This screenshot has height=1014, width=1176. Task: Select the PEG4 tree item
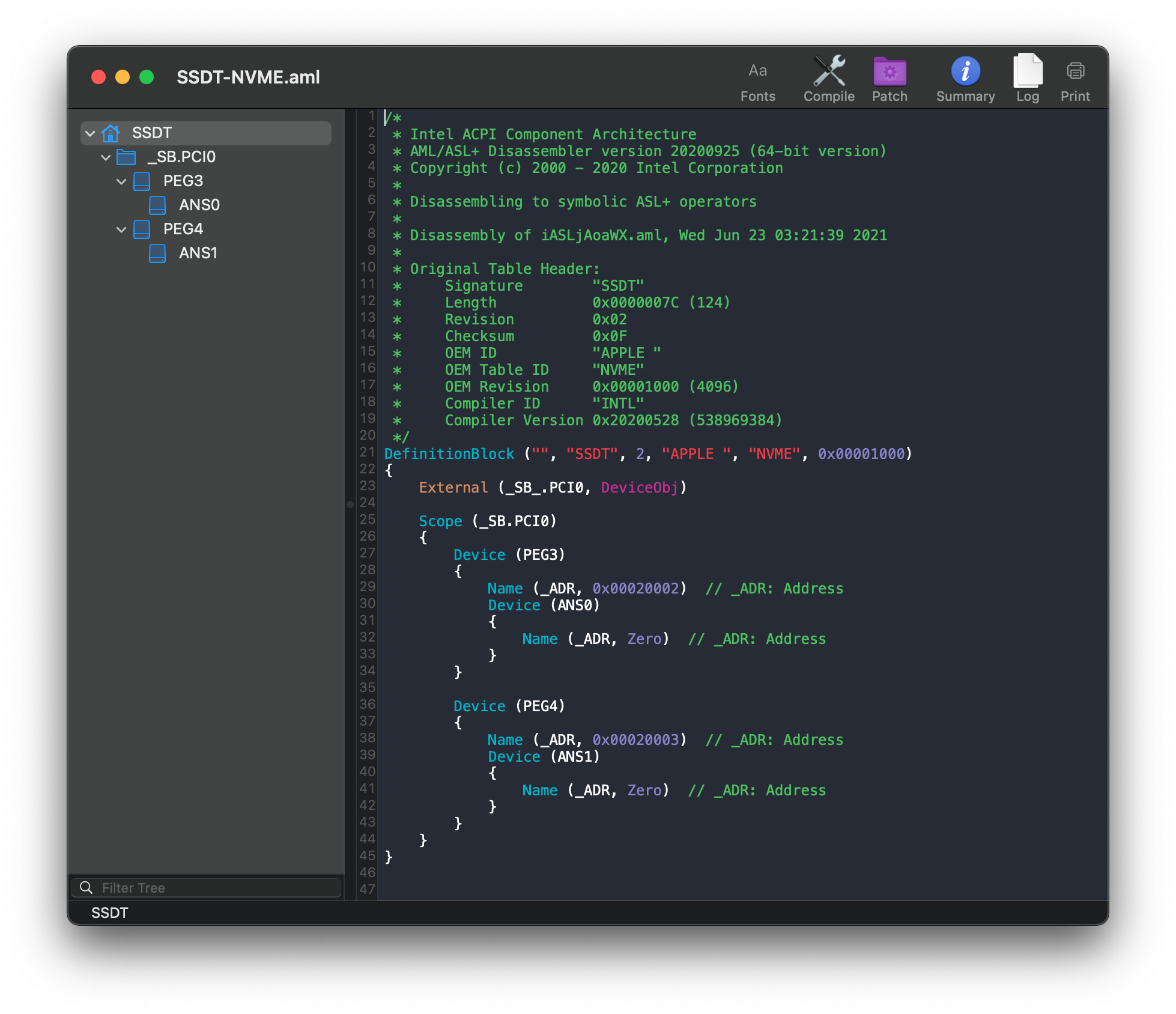[183, 229]
